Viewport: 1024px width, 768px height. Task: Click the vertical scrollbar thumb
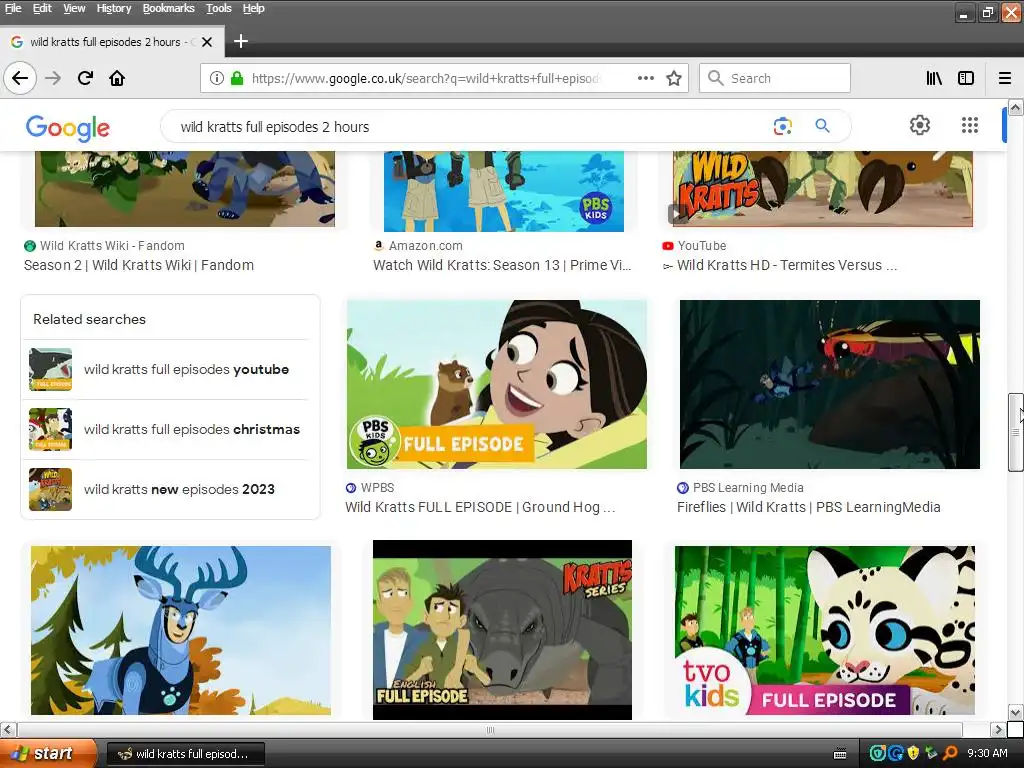coord(1016,432)
